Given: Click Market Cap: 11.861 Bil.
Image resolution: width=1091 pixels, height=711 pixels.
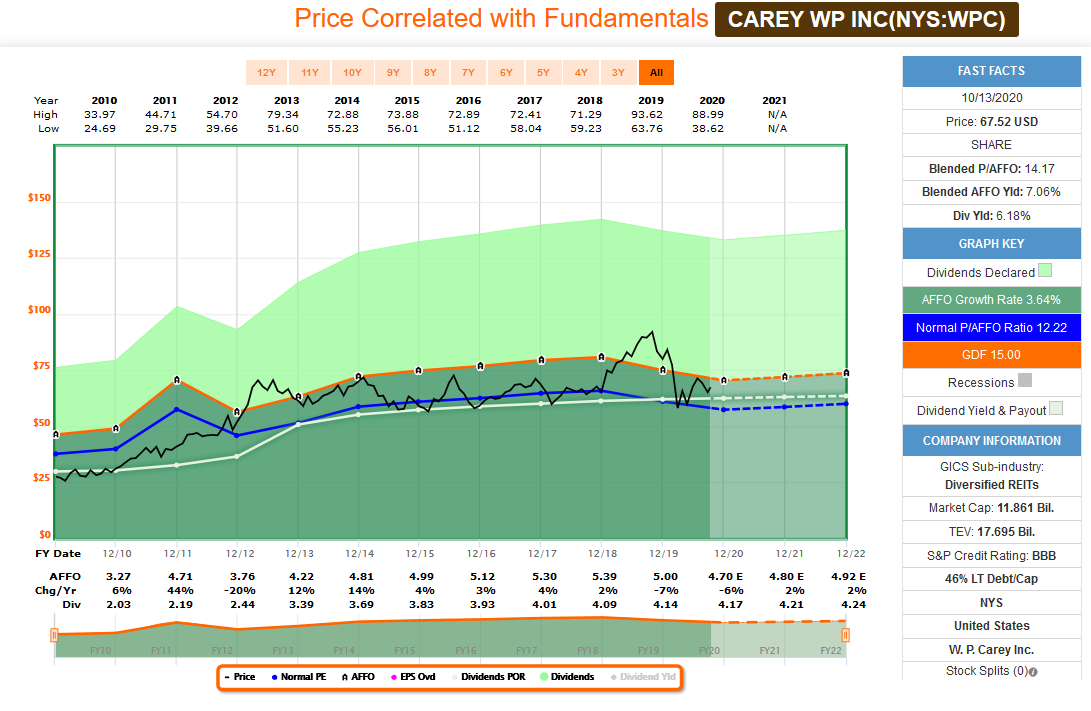Looking at the screenshot, I should coord(992,508).
